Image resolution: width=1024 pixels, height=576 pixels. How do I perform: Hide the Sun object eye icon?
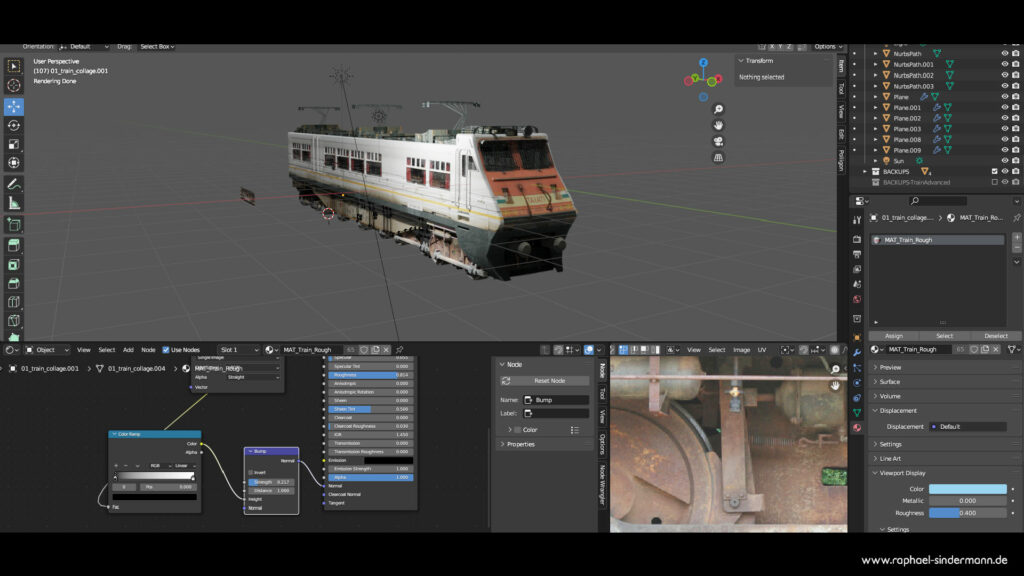tap(1005, 161)
